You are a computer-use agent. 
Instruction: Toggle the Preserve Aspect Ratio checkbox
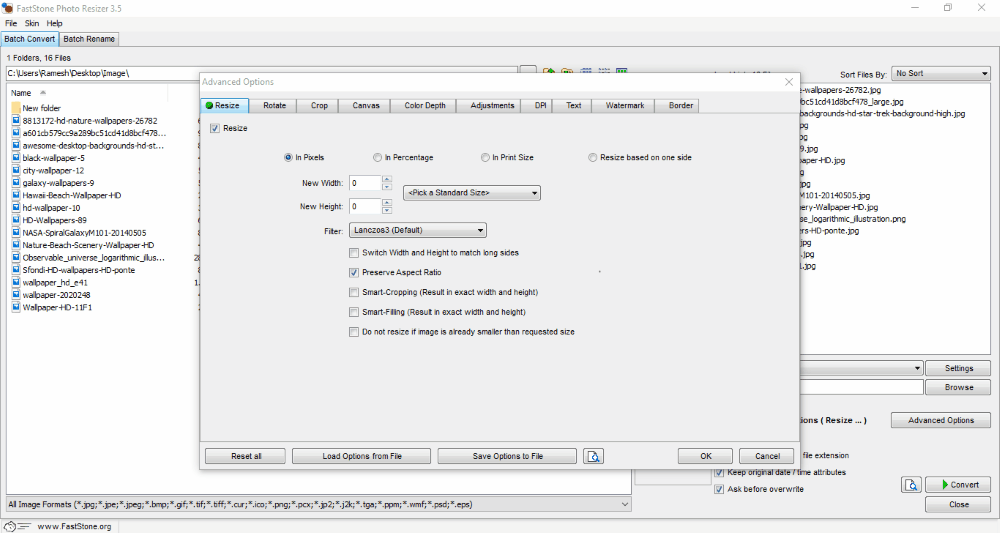(x=354, y=272)
